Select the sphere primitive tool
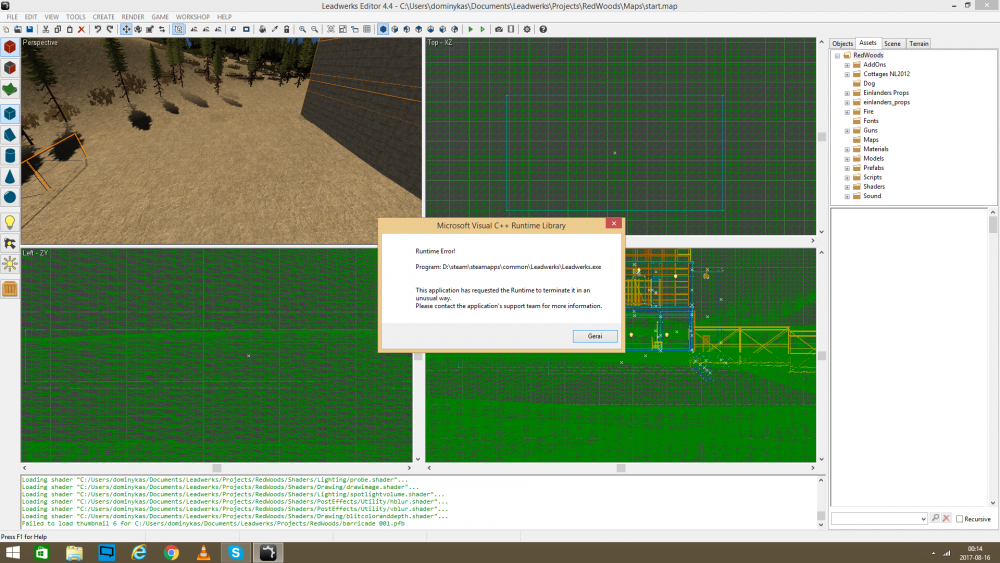Image resolution: width=1000 pixels, height=563 pixels. click(10, 197)
